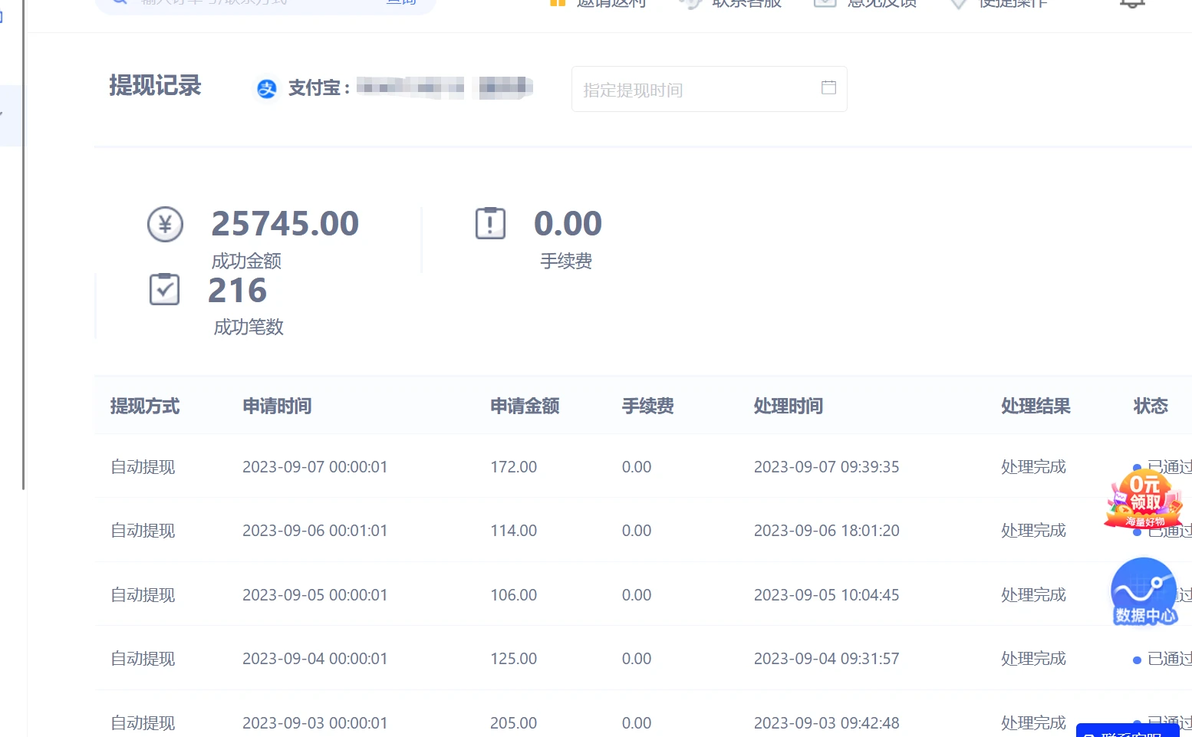Click the 手续费 column header

[x=648, y=406]
